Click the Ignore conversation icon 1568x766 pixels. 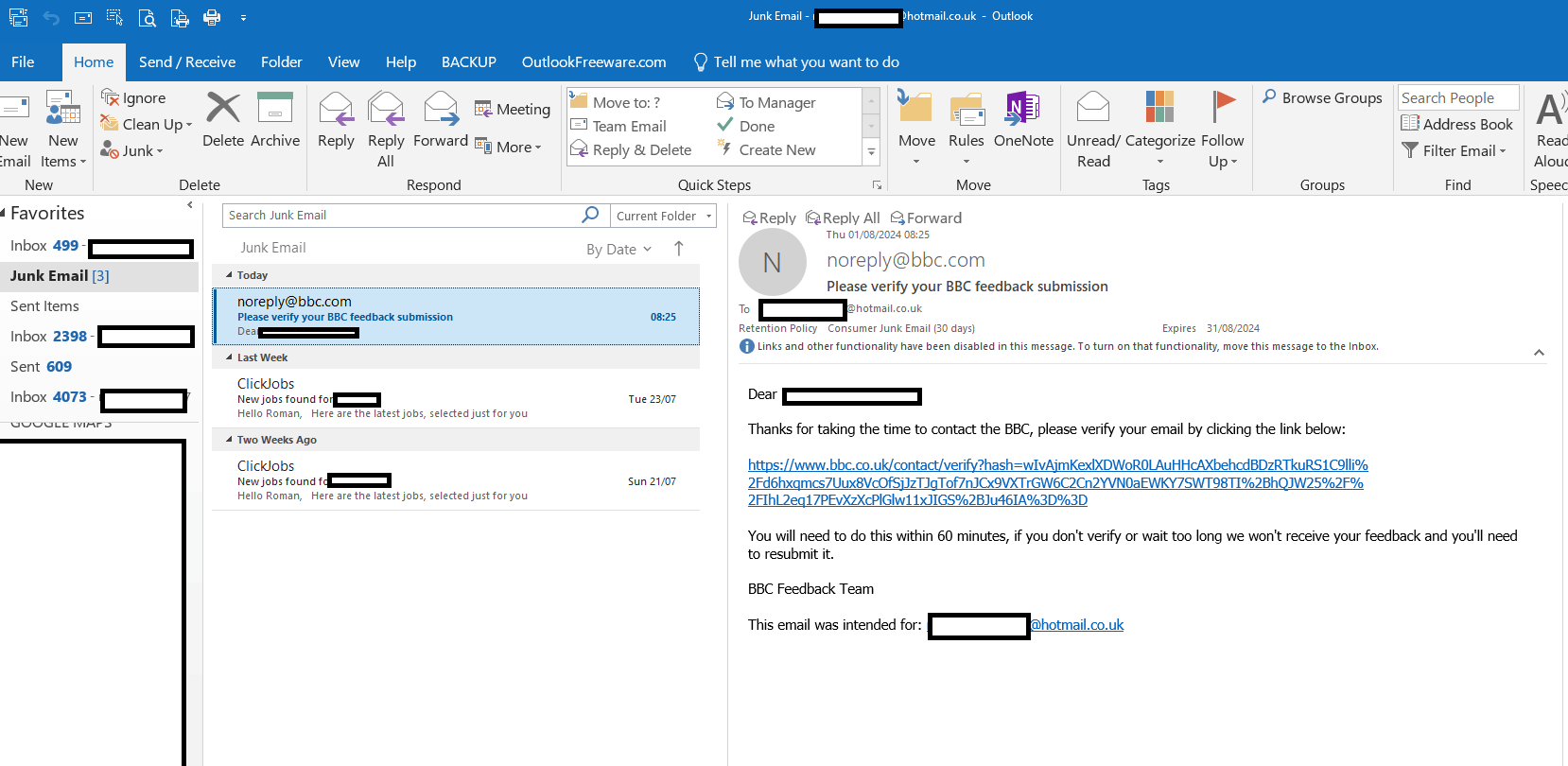(x=110, y=97)
